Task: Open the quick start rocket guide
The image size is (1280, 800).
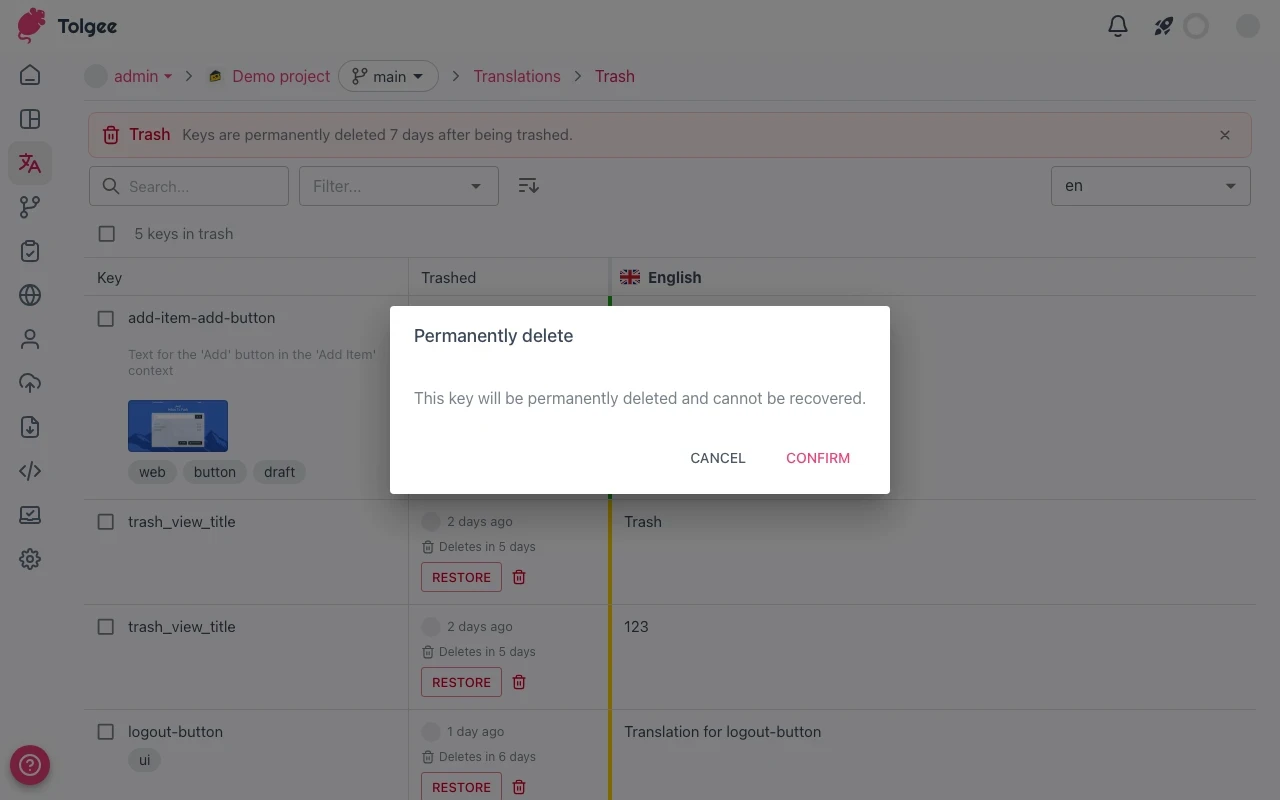Action: pos(1162,26)
